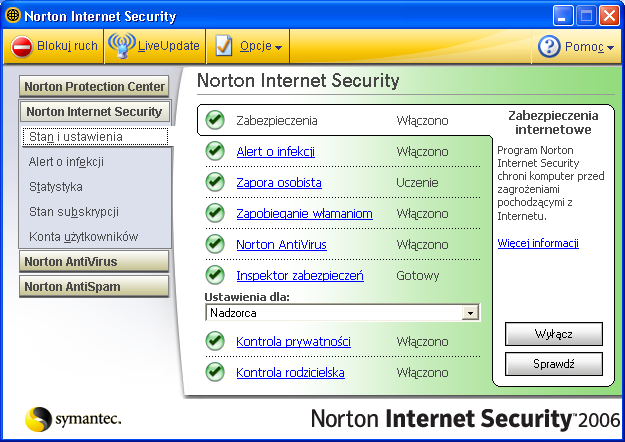Click the Pomoc question mark icon

[x=549, y=46]
